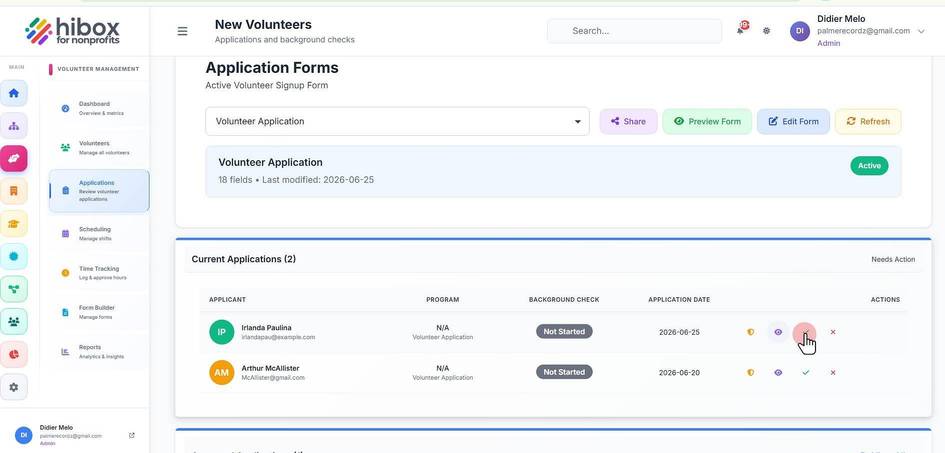This screenshot has width=945, height=453.
Task: Expand the Didier Melo account chevron
Action: (921, 32)
